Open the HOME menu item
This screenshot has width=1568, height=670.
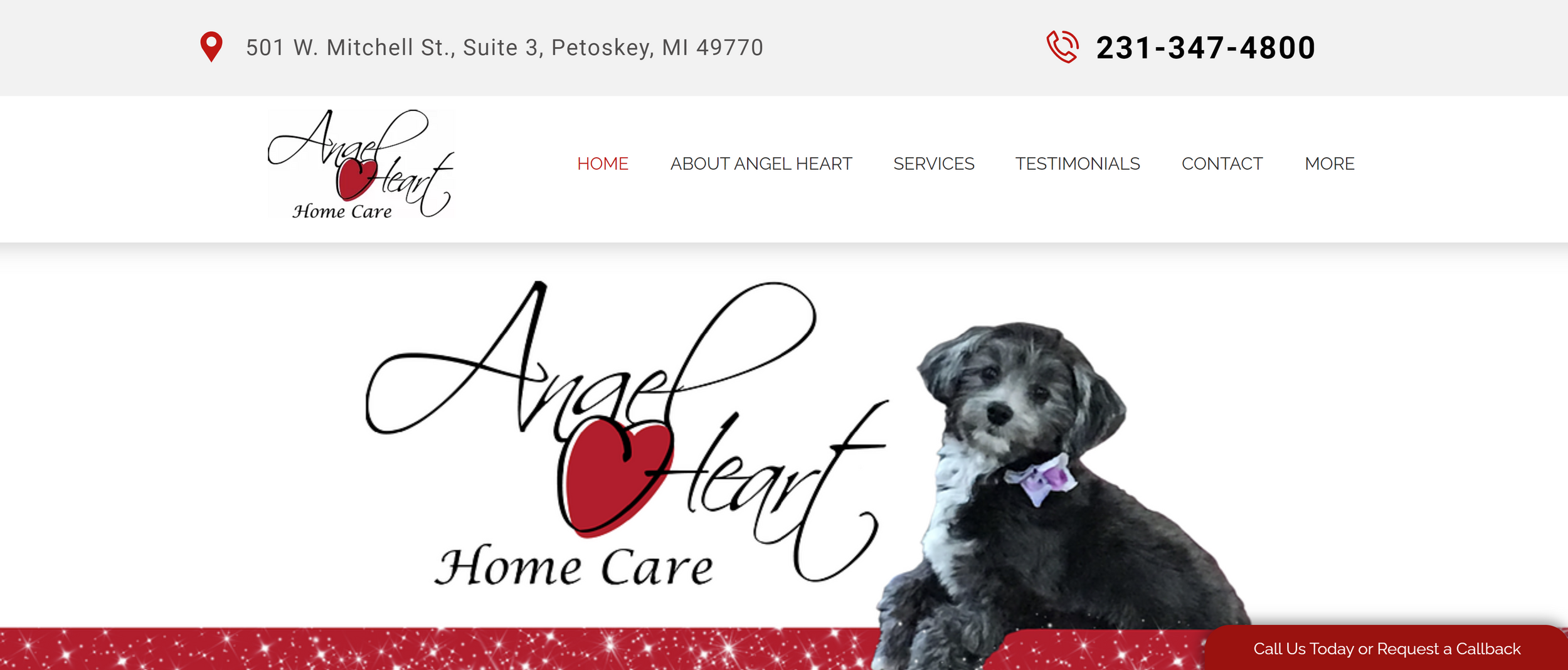pos(603,164)
